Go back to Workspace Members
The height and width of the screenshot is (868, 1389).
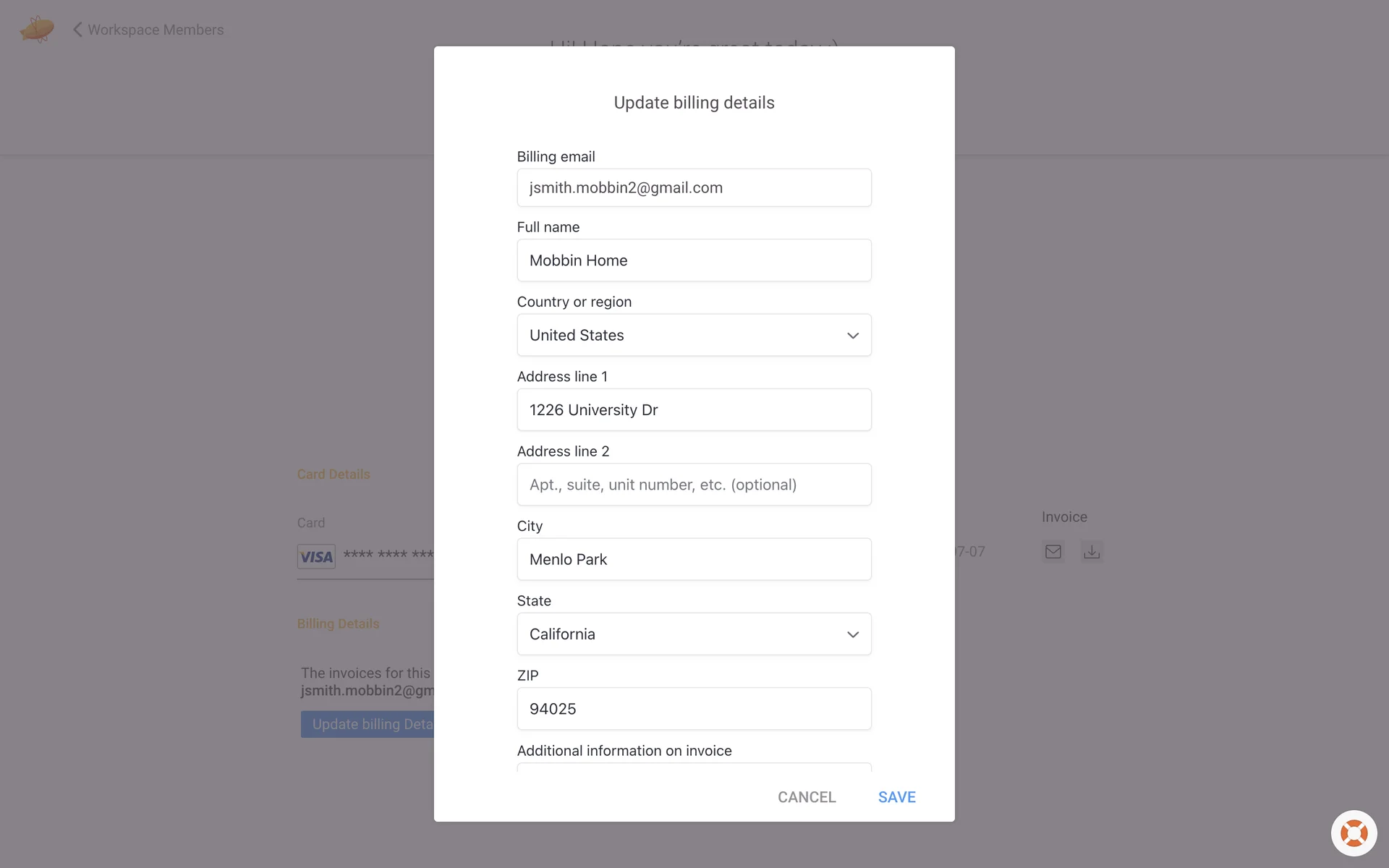pos(156,30)
